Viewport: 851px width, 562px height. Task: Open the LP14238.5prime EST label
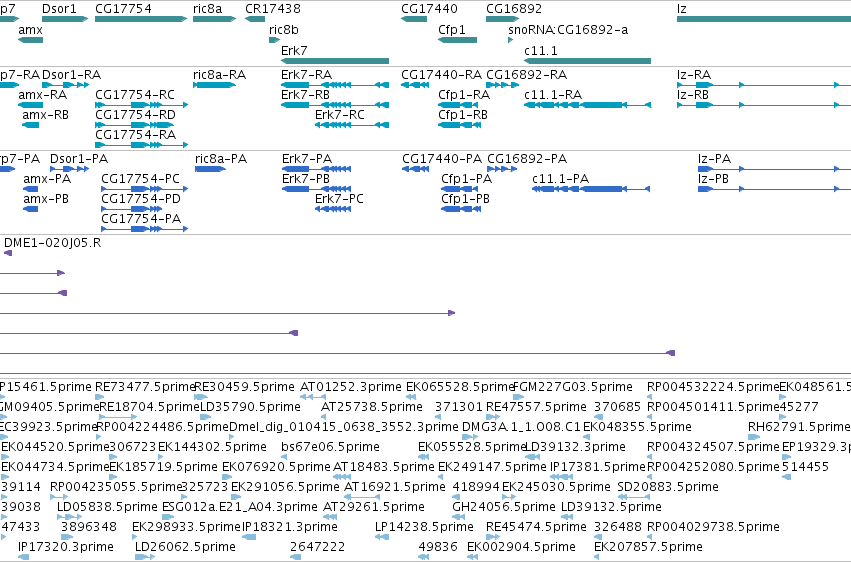click(424, 527)
